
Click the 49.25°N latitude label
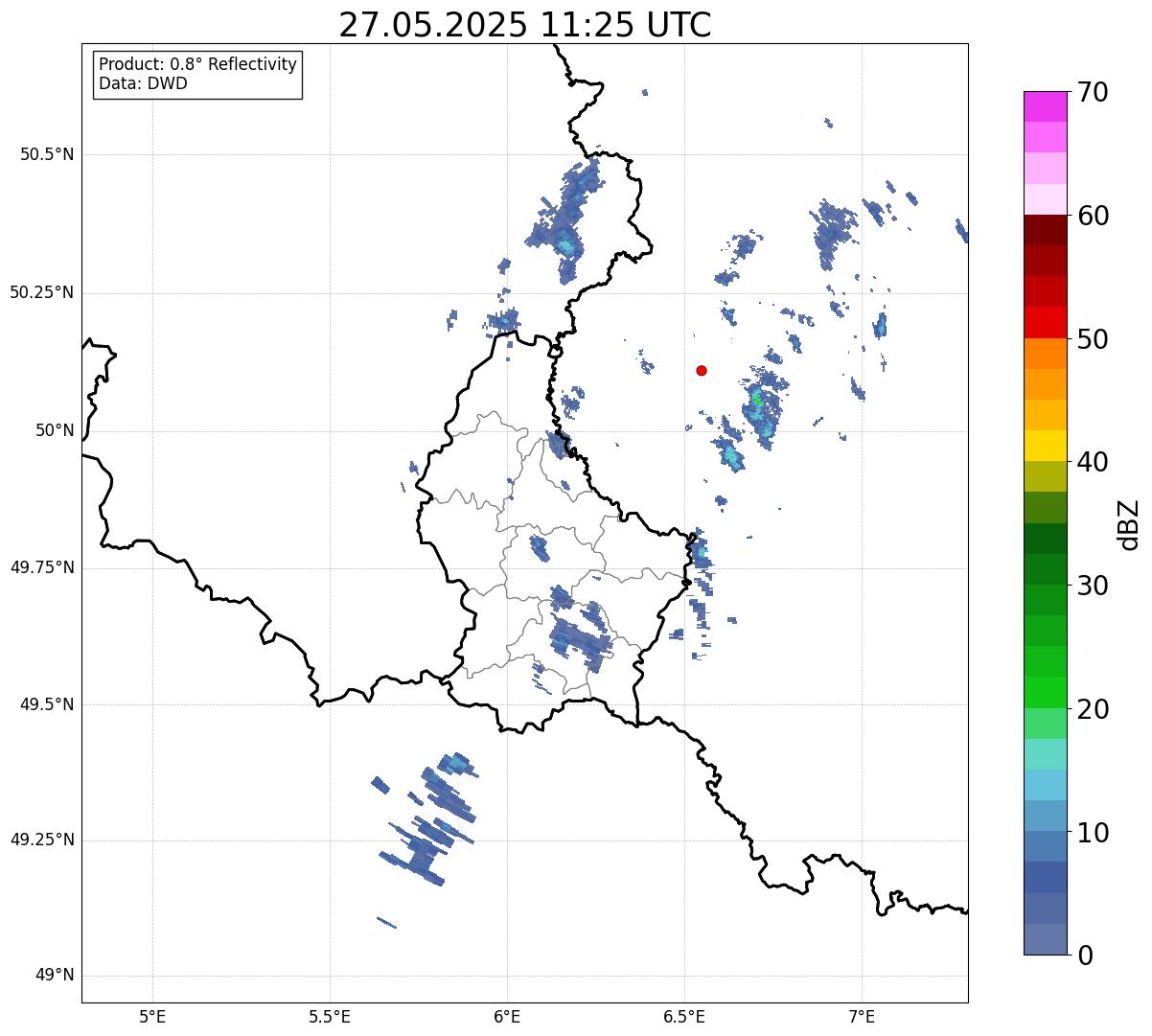coord(42,840)
